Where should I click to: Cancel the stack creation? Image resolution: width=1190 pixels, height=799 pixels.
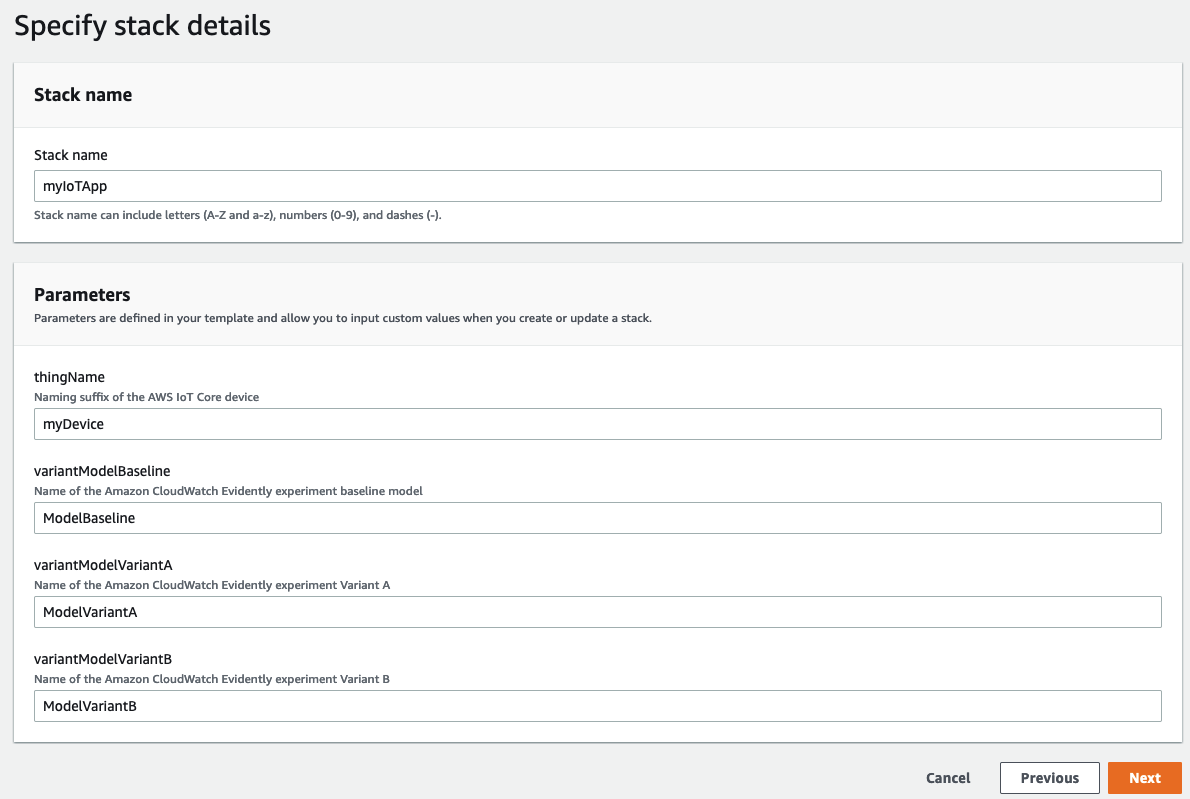point(947,777)
